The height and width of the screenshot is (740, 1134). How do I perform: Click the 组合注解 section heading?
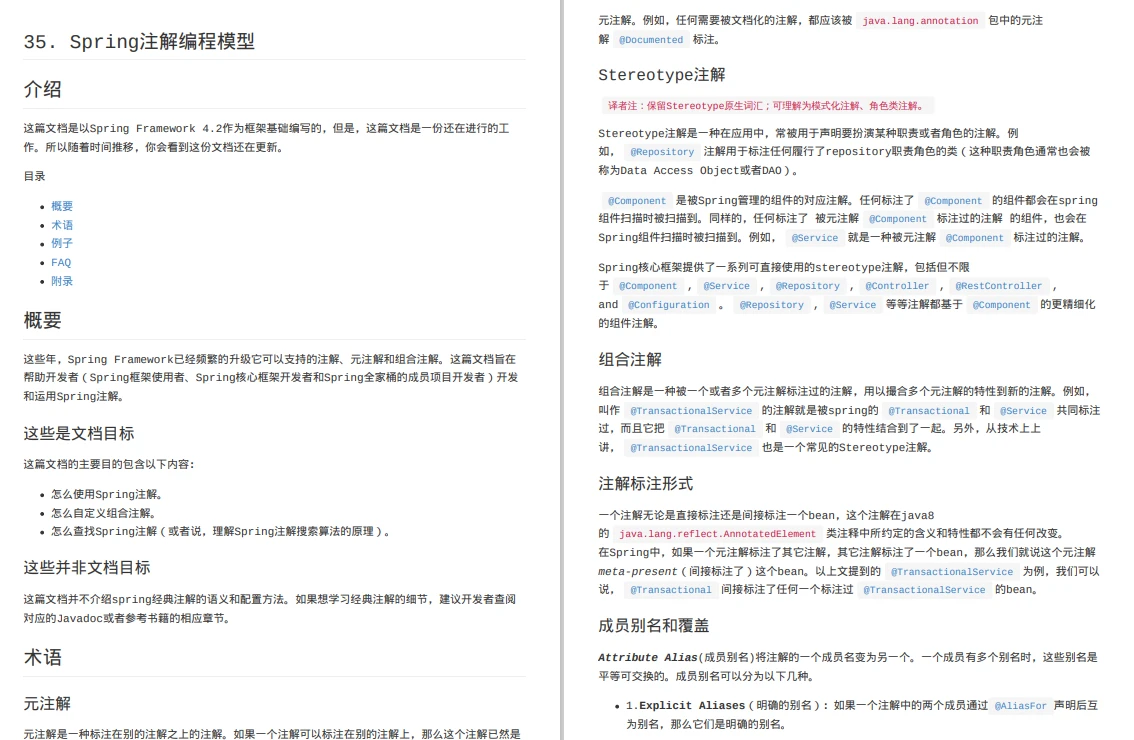pyautogui.click(x=630, y=360)
